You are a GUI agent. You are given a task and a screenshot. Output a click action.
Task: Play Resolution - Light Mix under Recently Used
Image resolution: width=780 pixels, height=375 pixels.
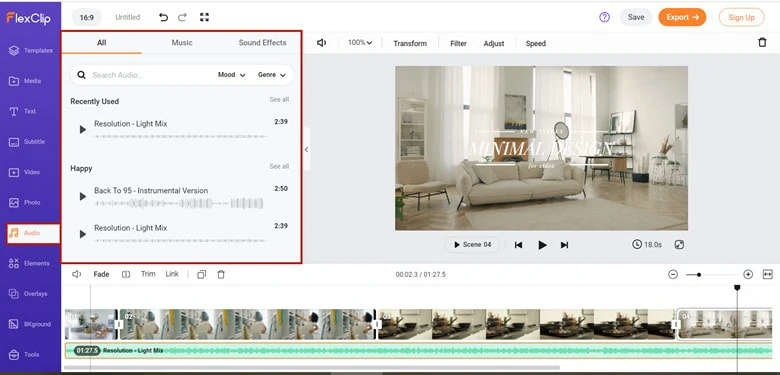coord(83,130)
